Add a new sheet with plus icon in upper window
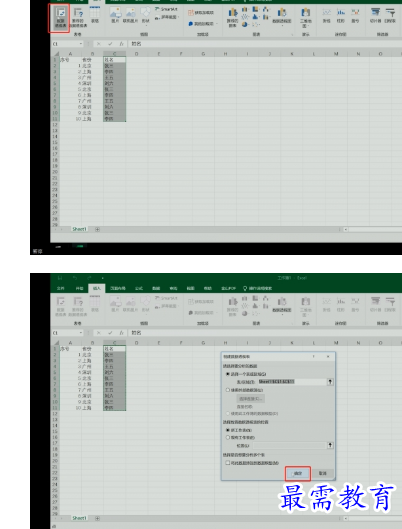 point(97,229)
